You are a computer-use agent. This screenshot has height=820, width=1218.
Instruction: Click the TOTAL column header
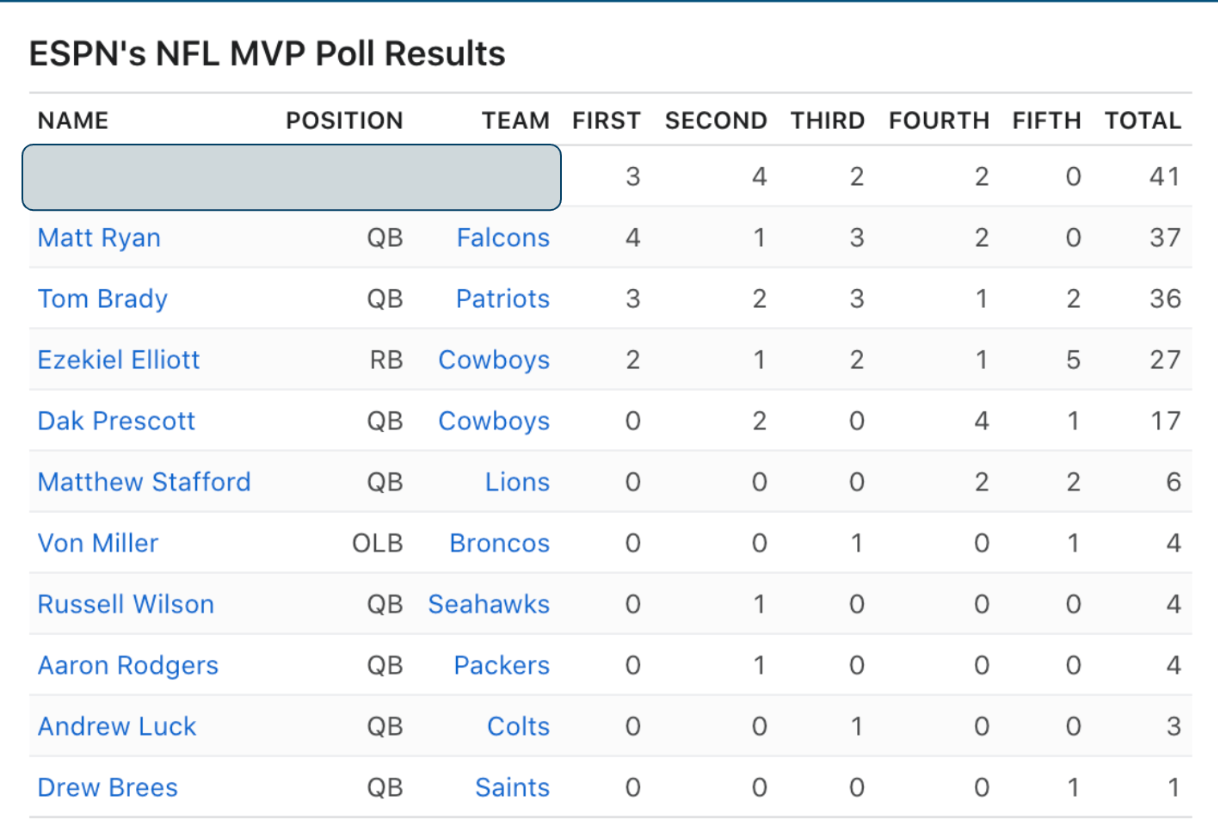(x=1142, y=121)
